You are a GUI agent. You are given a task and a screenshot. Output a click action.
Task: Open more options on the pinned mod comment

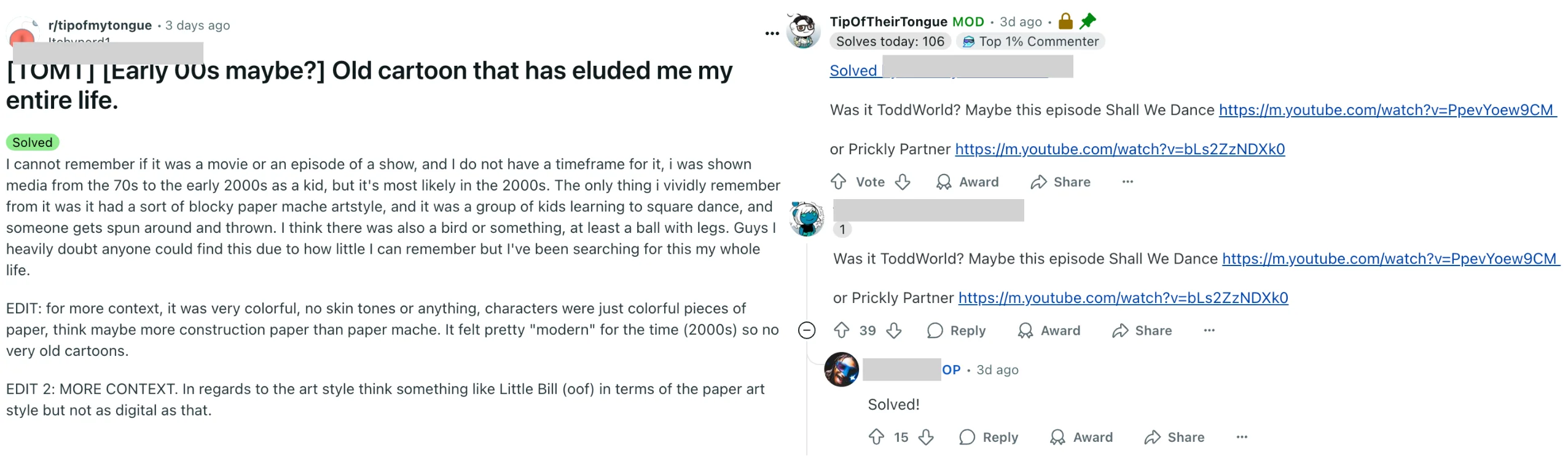[1127, 182]
